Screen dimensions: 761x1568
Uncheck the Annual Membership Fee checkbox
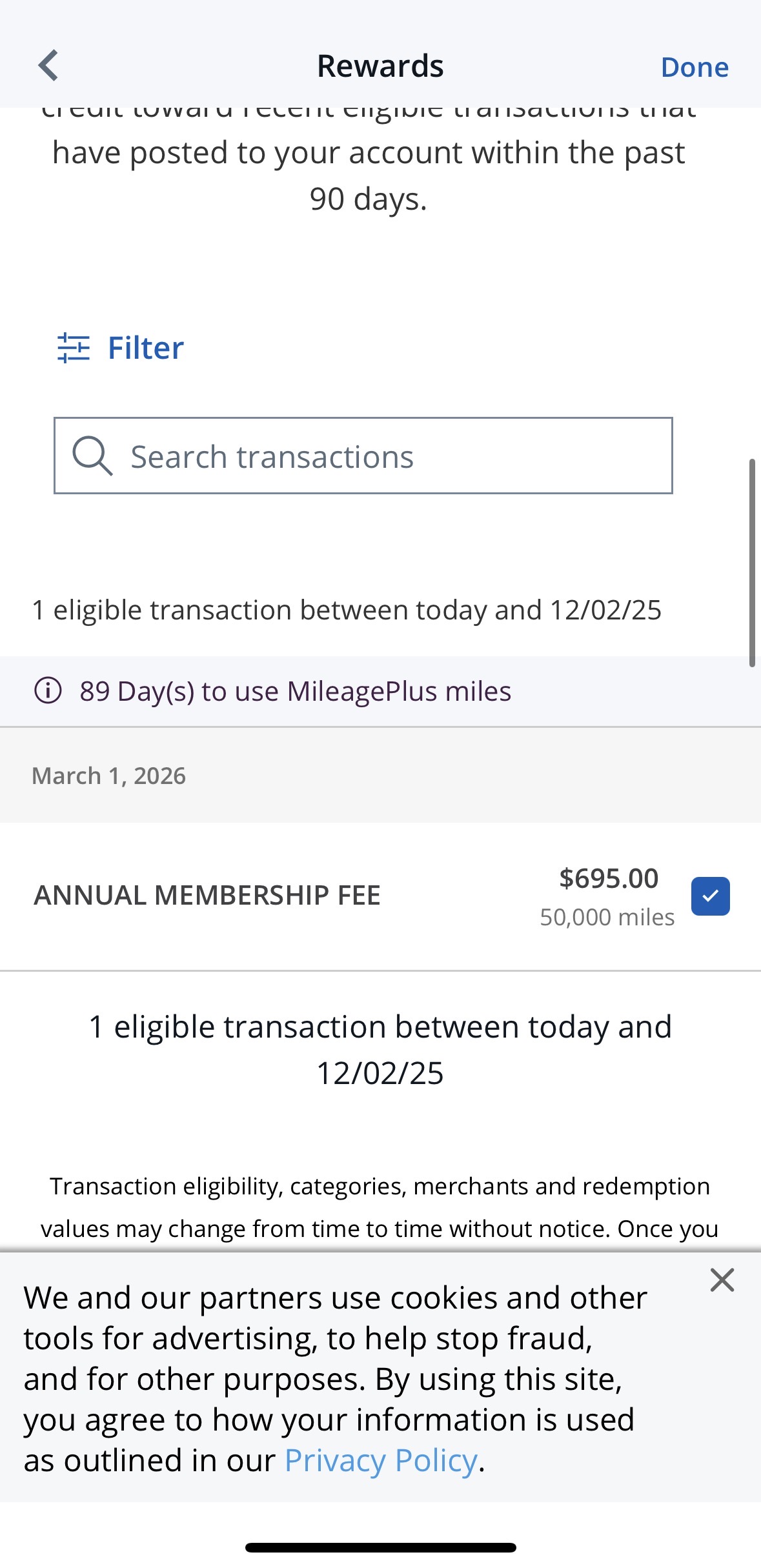(710, 896)
